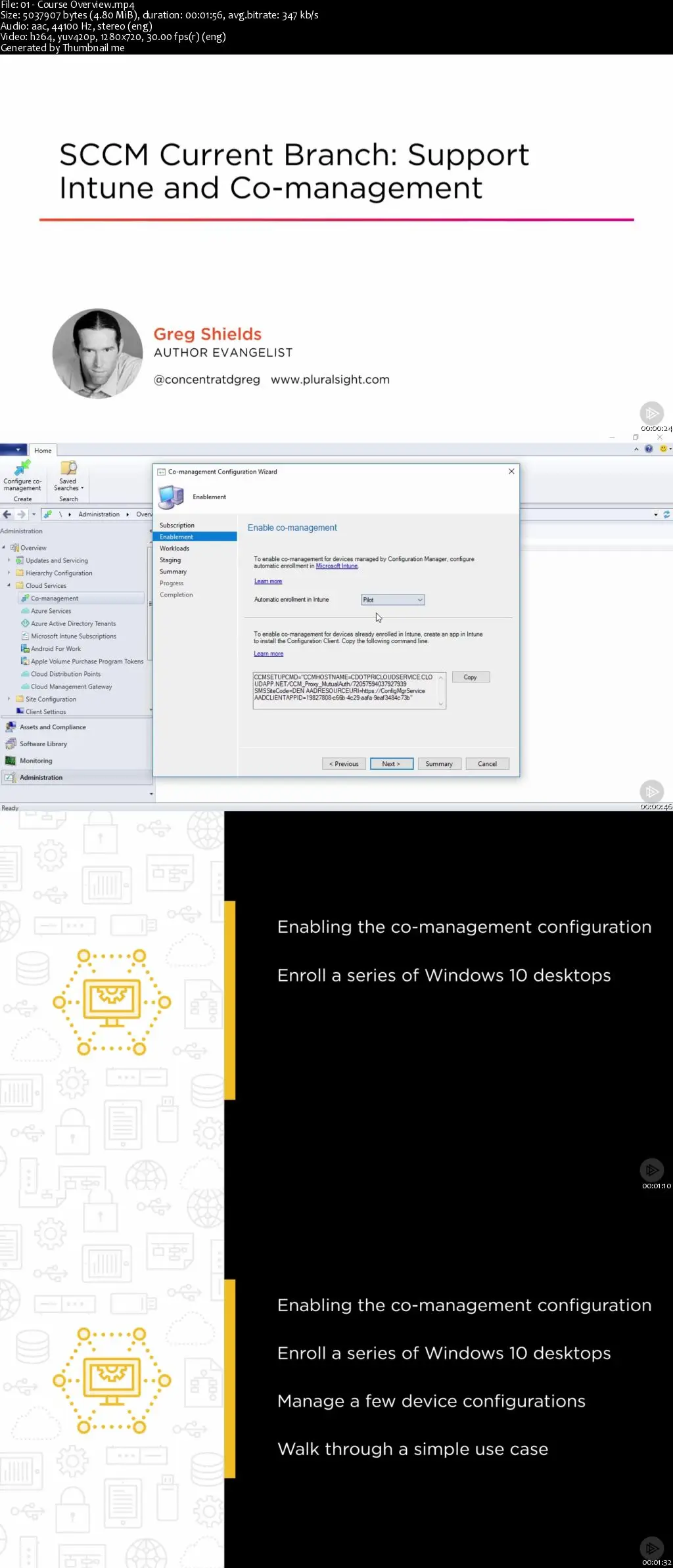Click Administration in the breadcrumb path
673x1568 pixels.
(99, 514)
